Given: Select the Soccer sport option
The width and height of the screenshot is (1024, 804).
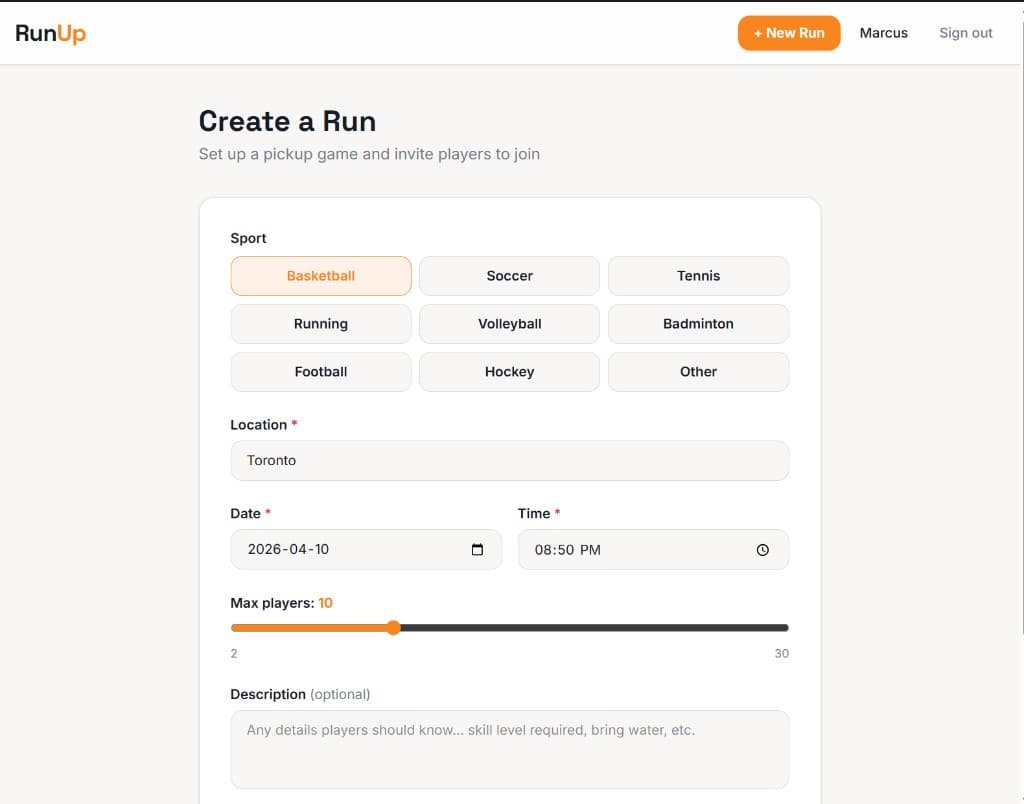Looking at the screenshot, I should [509, 275].
